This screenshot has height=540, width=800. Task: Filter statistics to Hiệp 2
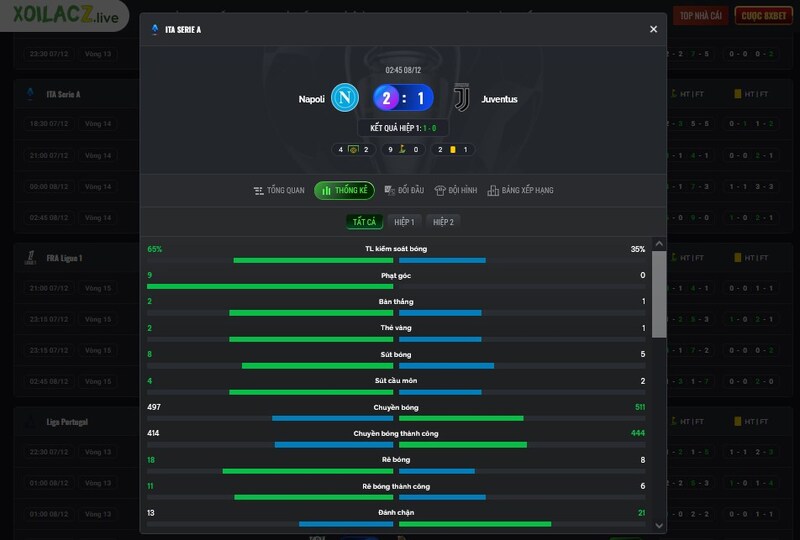click(x=443, y=222)
